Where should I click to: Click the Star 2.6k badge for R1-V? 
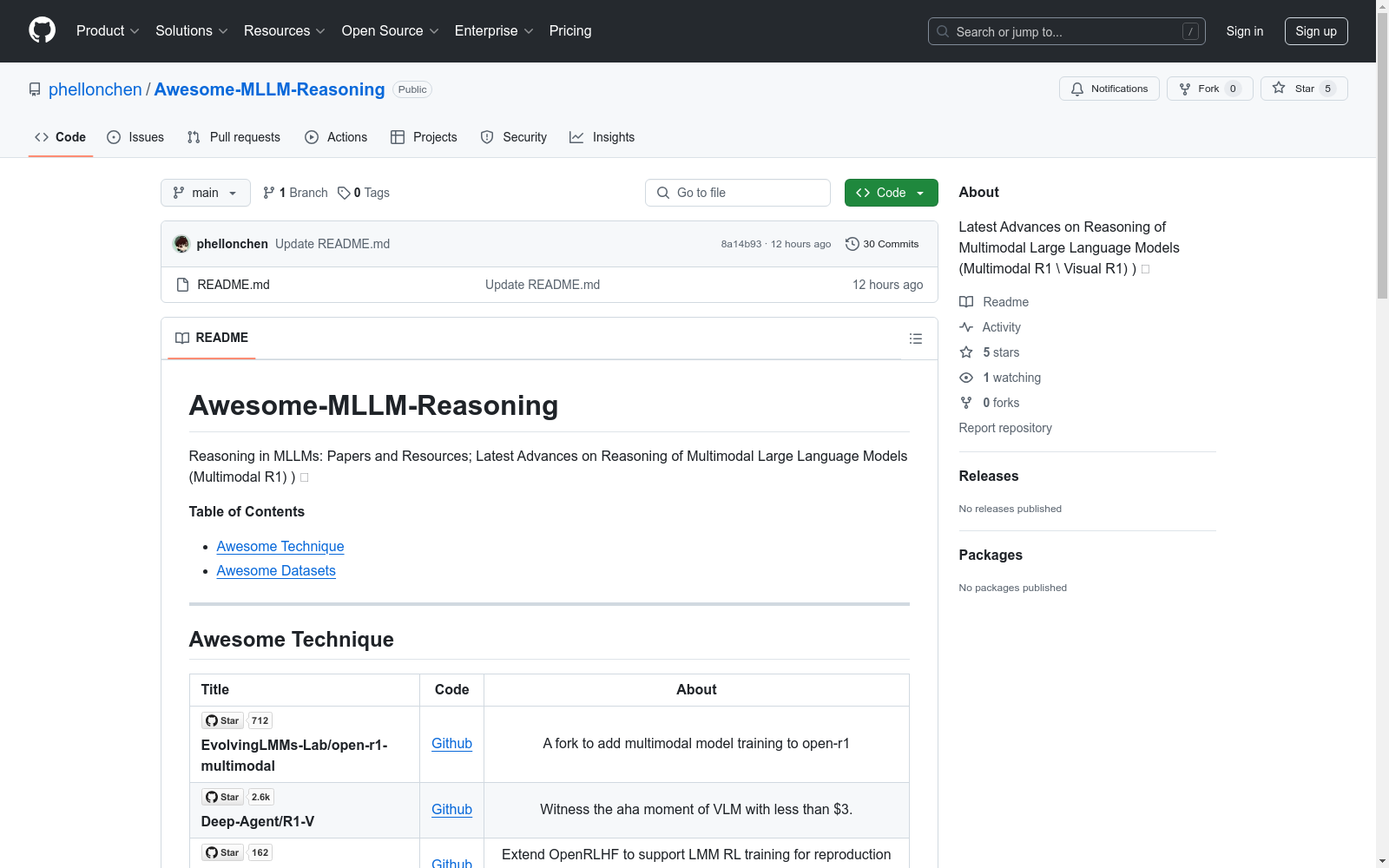coord(237,797)
